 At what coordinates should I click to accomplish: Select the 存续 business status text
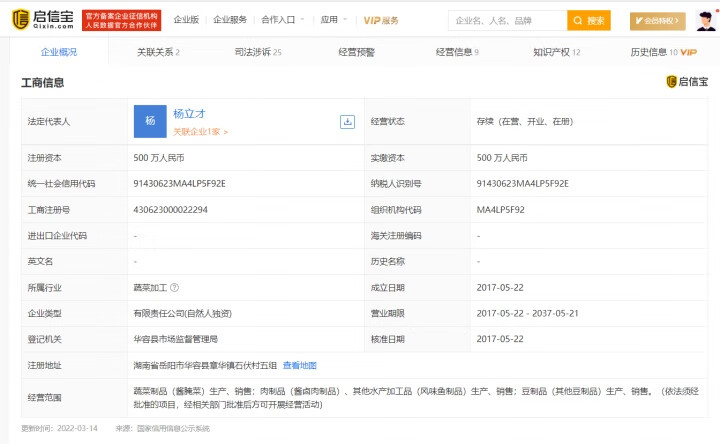(x=525, y=122)
